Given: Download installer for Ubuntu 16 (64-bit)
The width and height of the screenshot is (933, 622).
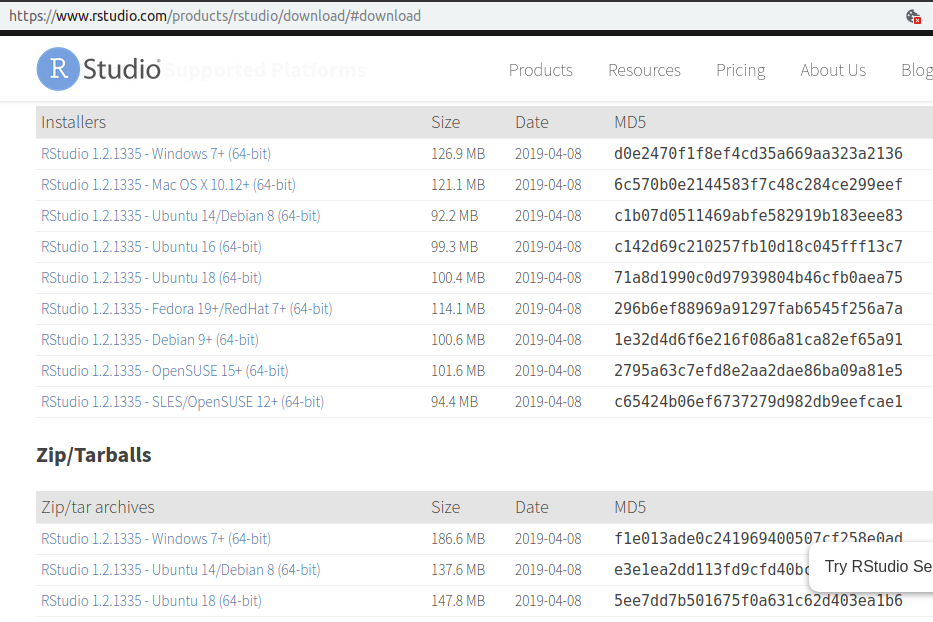Looking at the screenshot, I should click(x=151, y=247).
